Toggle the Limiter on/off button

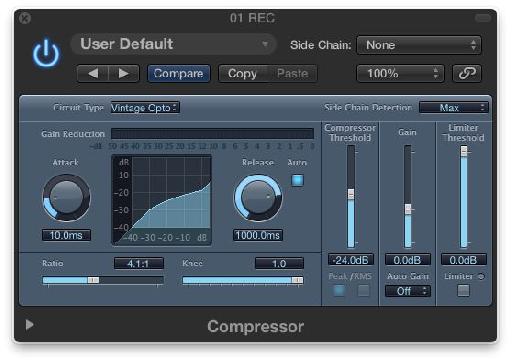(x=463, y=290)
